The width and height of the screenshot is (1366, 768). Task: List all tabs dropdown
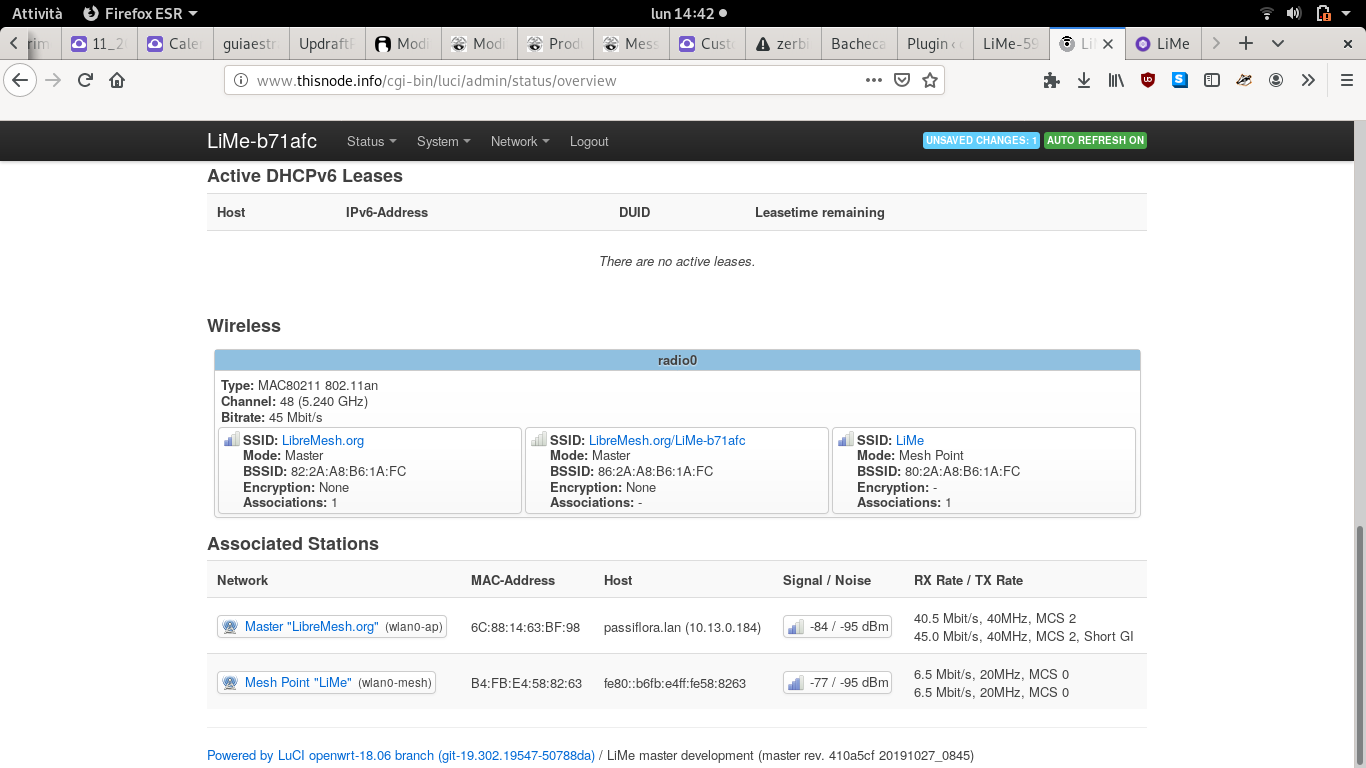coord(1278,43)
